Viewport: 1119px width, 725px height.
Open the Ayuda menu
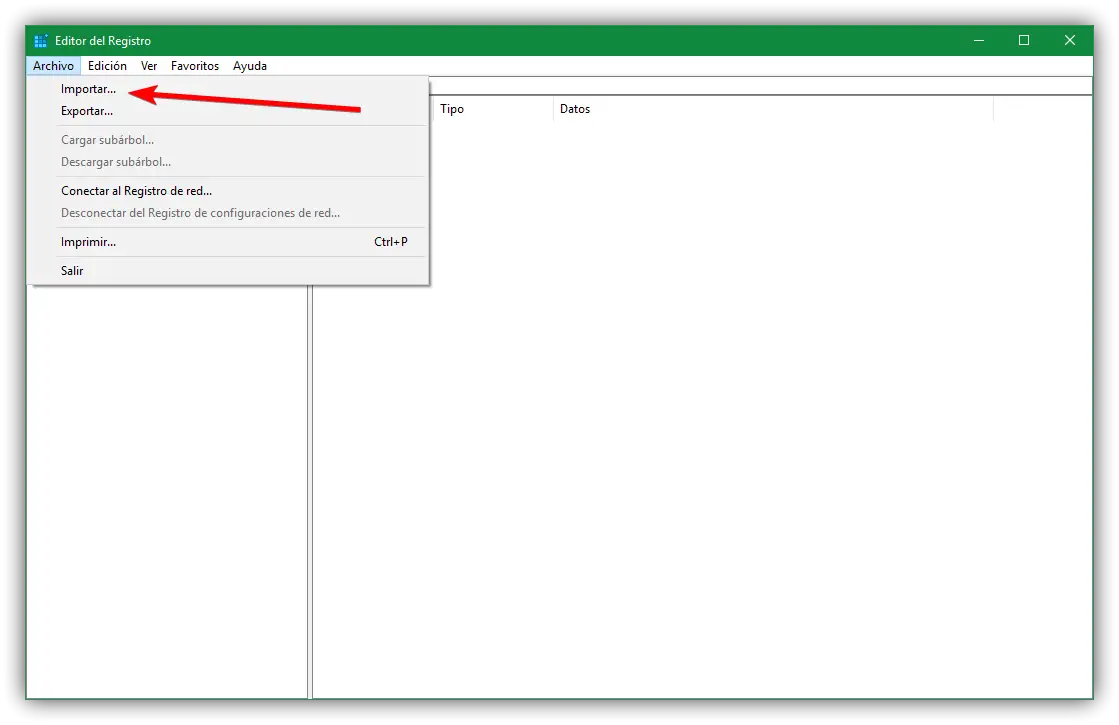pyautogui.click(x=250, y=66)
